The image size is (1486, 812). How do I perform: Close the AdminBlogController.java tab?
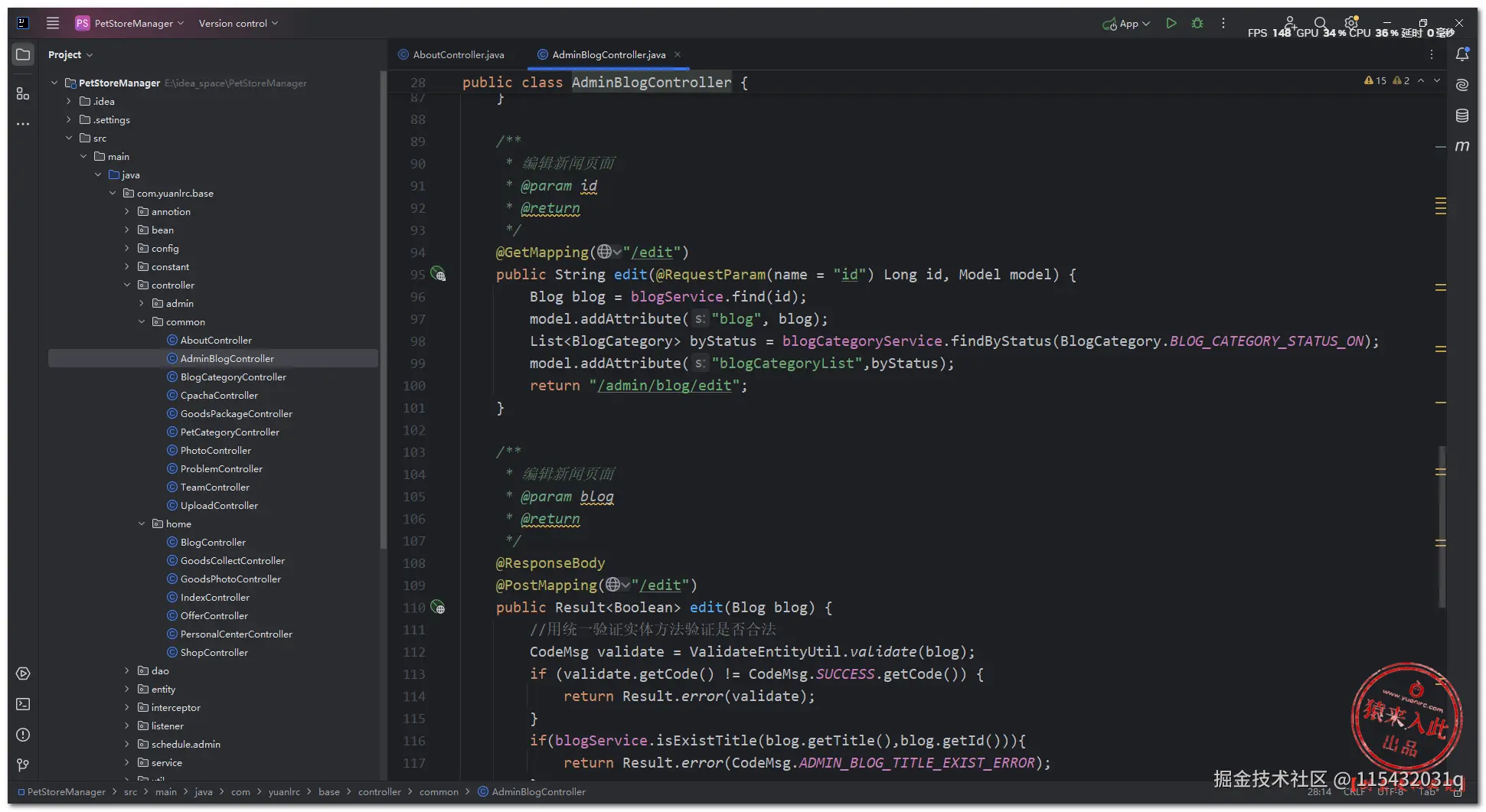click(x=678, y=54)
